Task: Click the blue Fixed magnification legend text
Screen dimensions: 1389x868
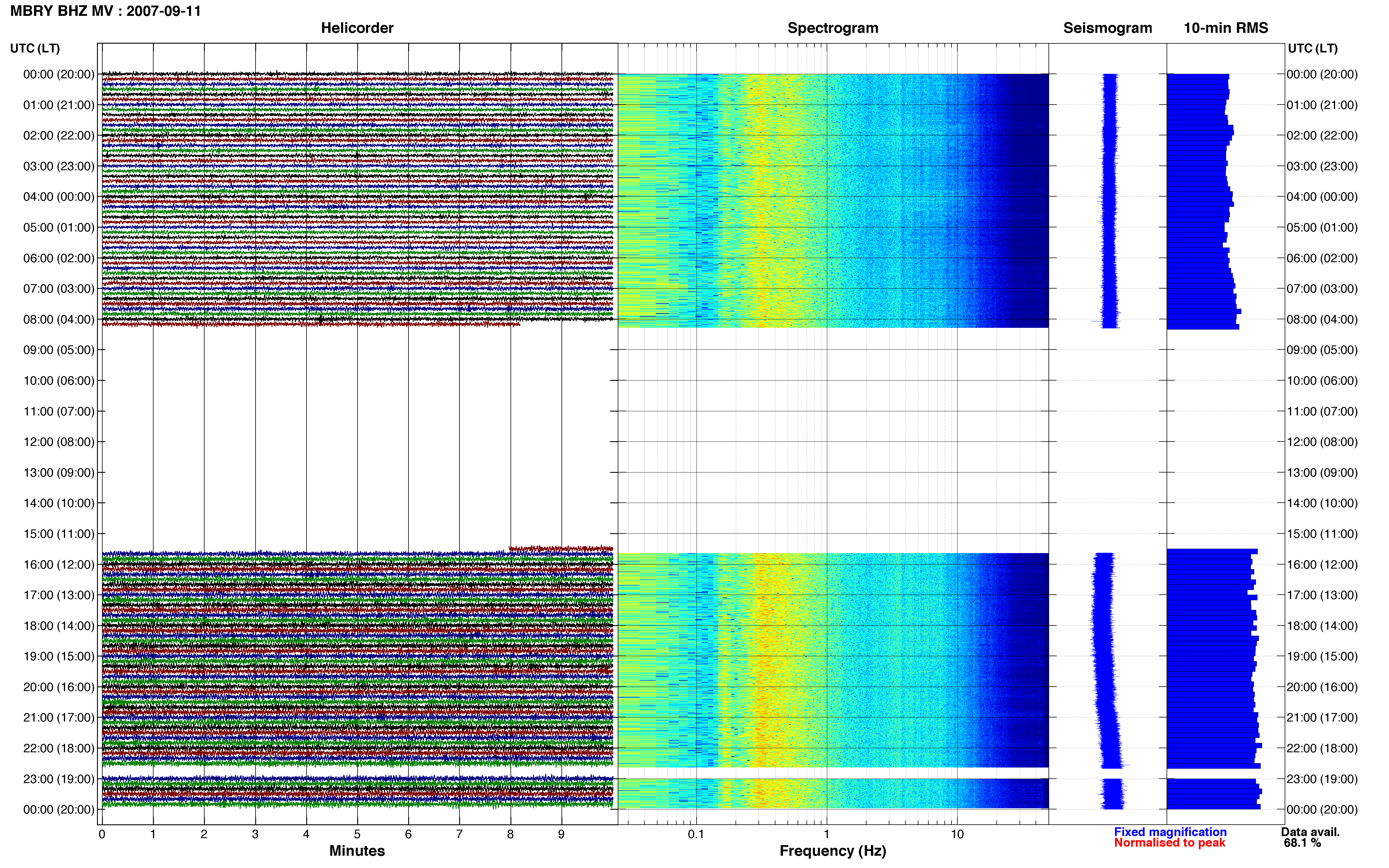Action: click(1170, 832)
